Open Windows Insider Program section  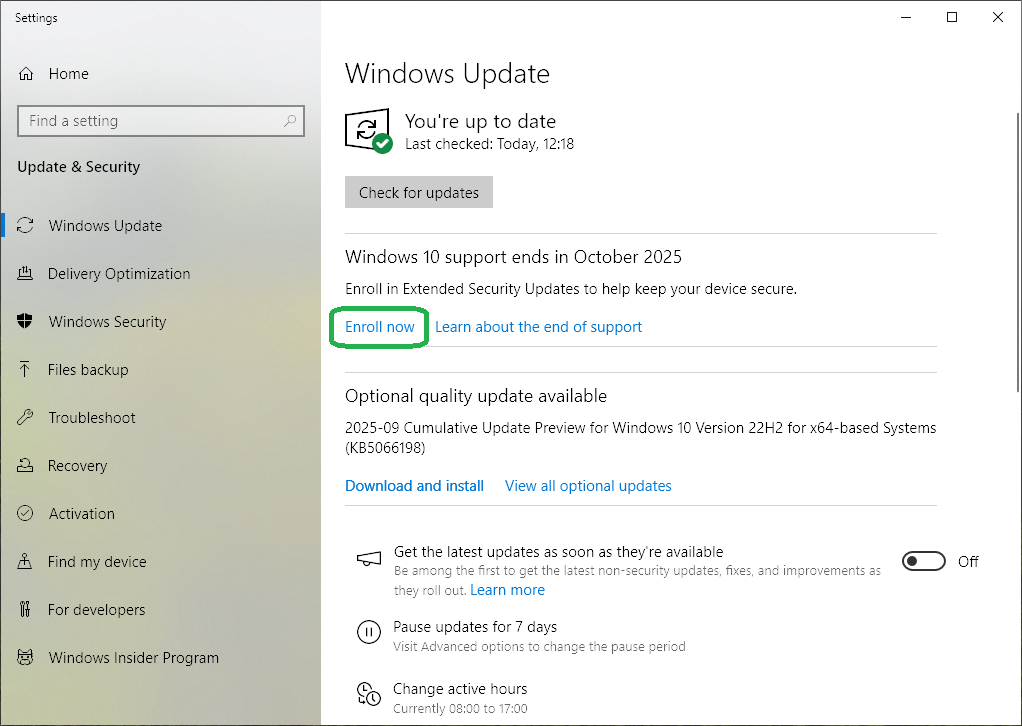(133, 658)
